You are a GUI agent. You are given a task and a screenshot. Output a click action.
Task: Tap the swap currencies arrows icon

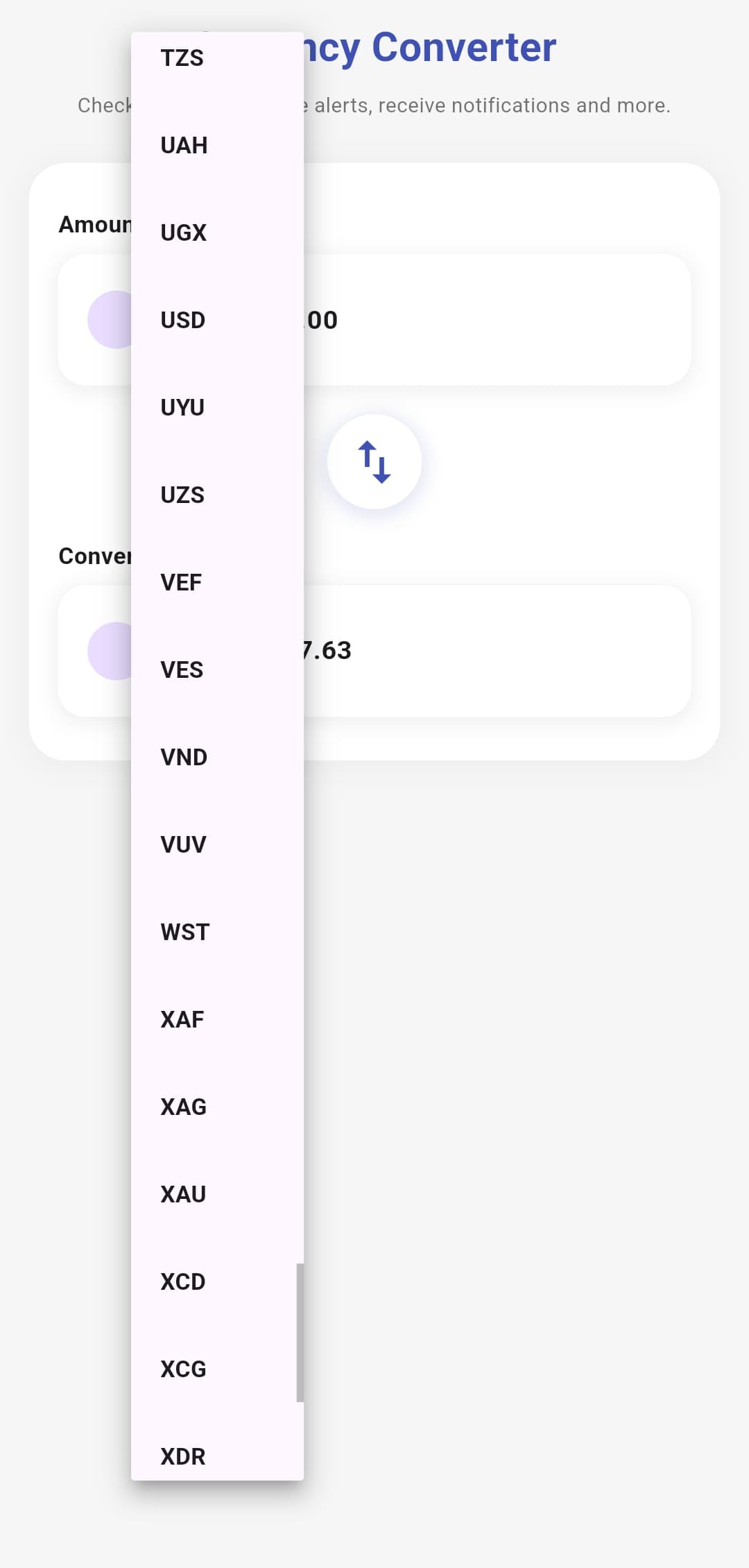(374, 462)
